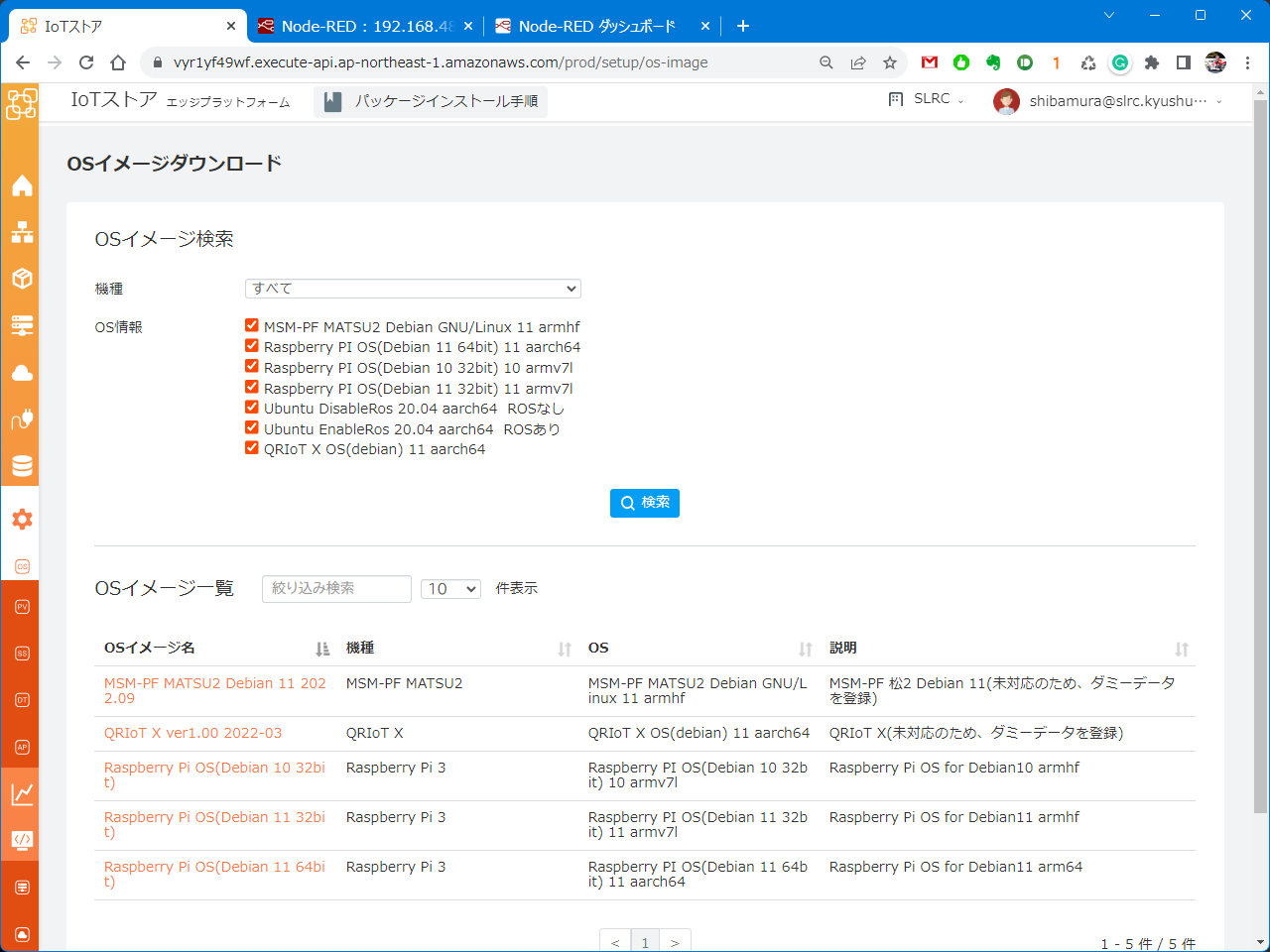Open the server rack sidebar icon
Image resolution: width=1270 pixels, height=952 pixels.
(x=22, y=325)
